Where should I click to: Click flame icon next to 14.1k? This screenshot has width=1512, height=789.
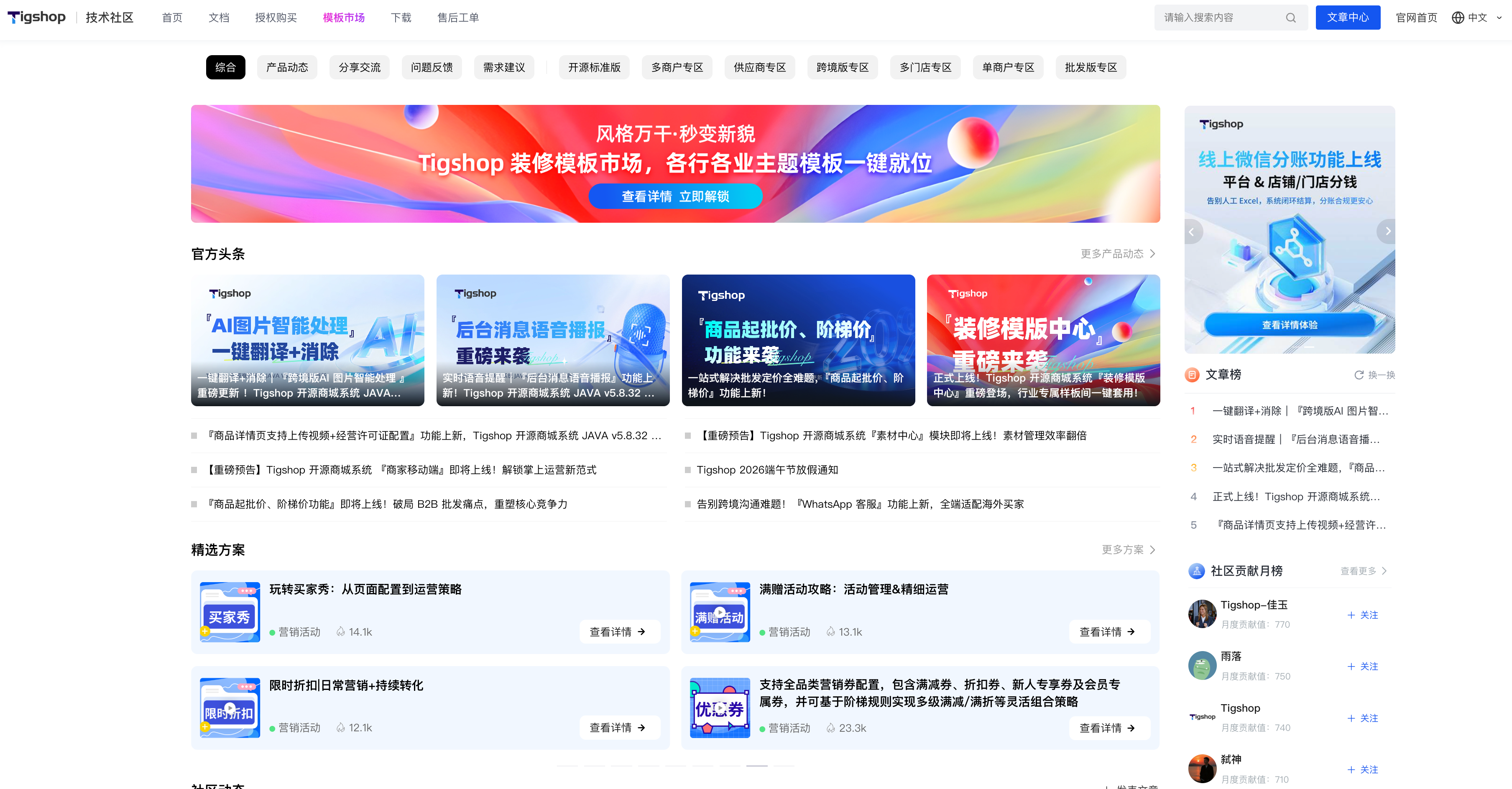340,632
